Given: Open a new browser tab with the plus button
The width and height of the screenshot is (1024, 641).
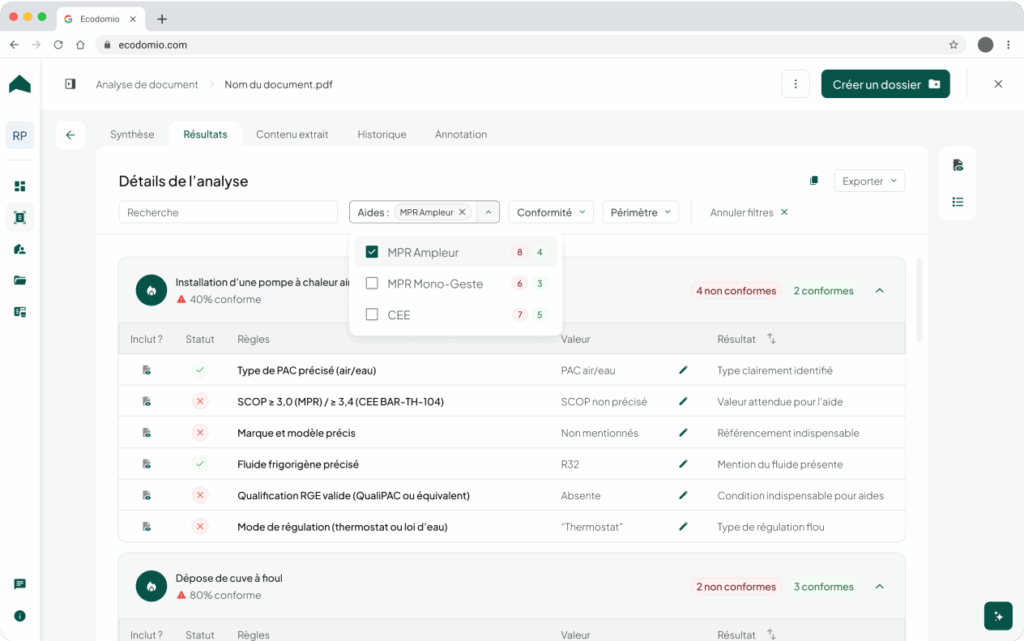Looking at the screenshot, I should tap(162, 19).
